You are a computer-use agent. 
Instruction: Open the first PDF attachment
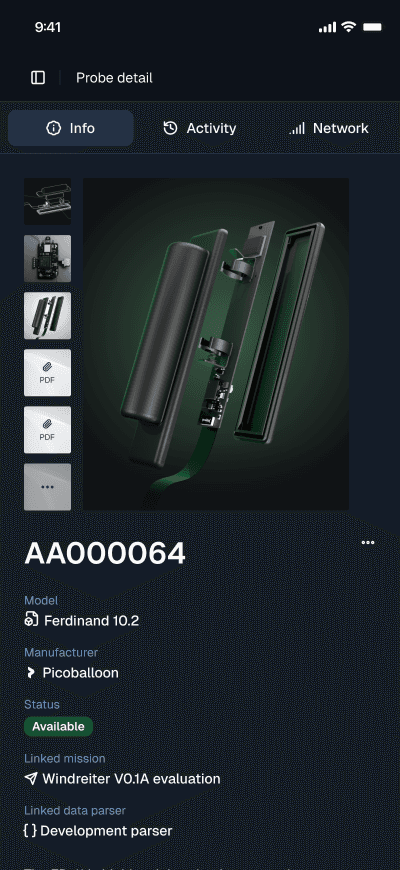(x=47, y=373)
